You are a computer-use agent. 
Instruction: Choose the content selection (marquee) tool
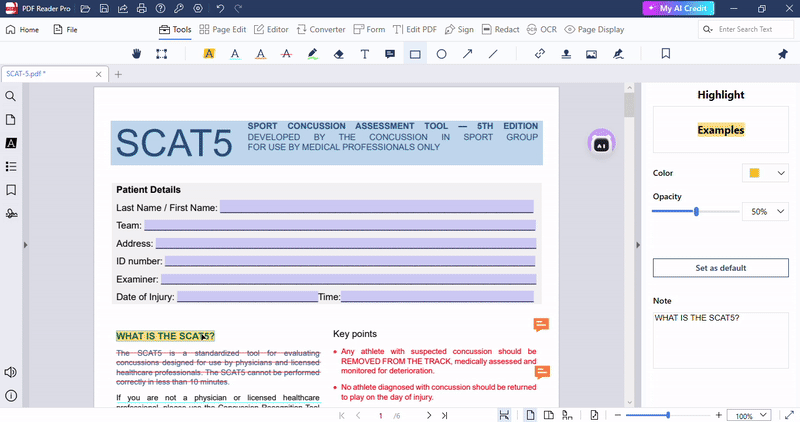[x=162, y=54]
